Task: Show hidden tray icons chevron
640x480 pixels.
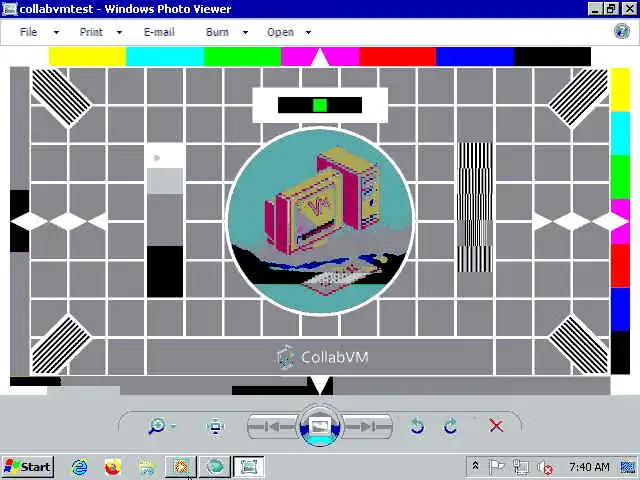Action: (x=475, y=466)
